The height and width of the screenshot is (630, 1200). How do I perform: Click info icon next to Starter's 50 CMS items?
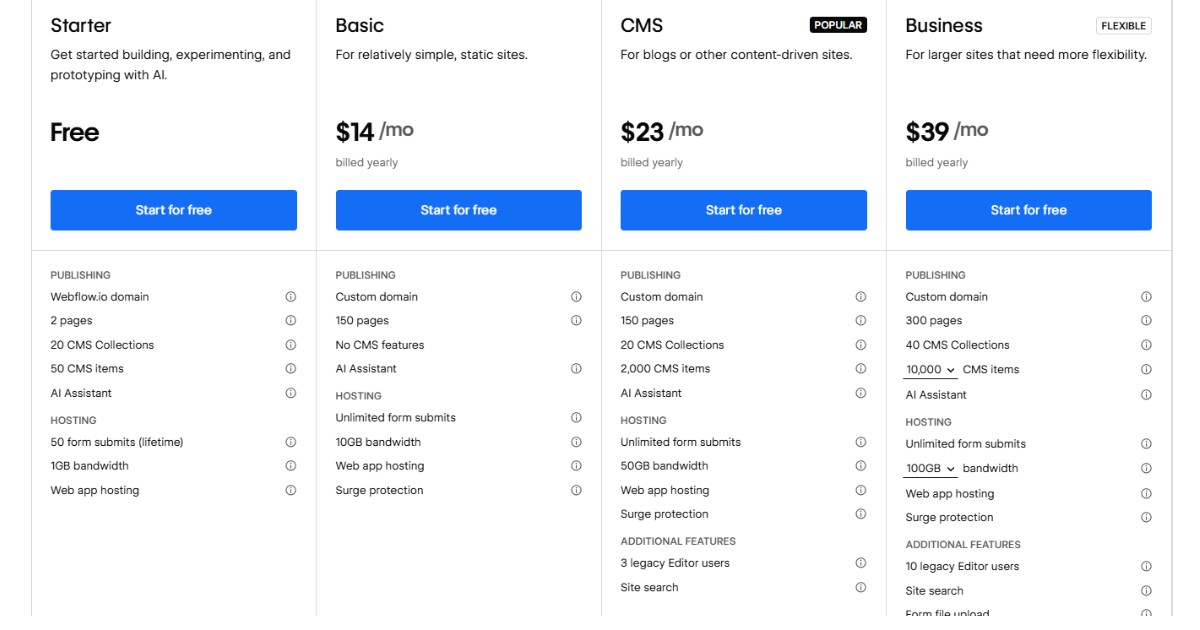pos(291,369)
